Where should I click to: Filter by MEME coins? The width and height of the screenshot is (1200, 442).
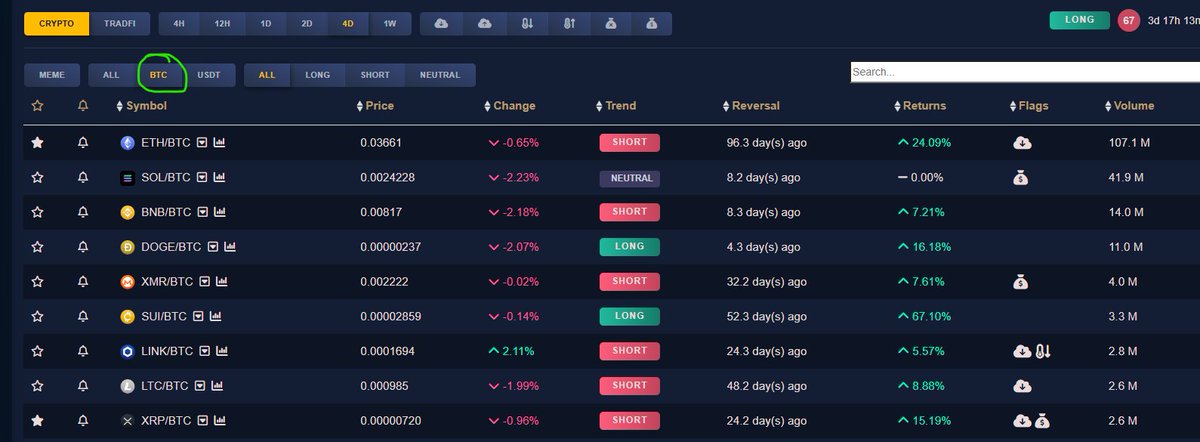(52, 75)
